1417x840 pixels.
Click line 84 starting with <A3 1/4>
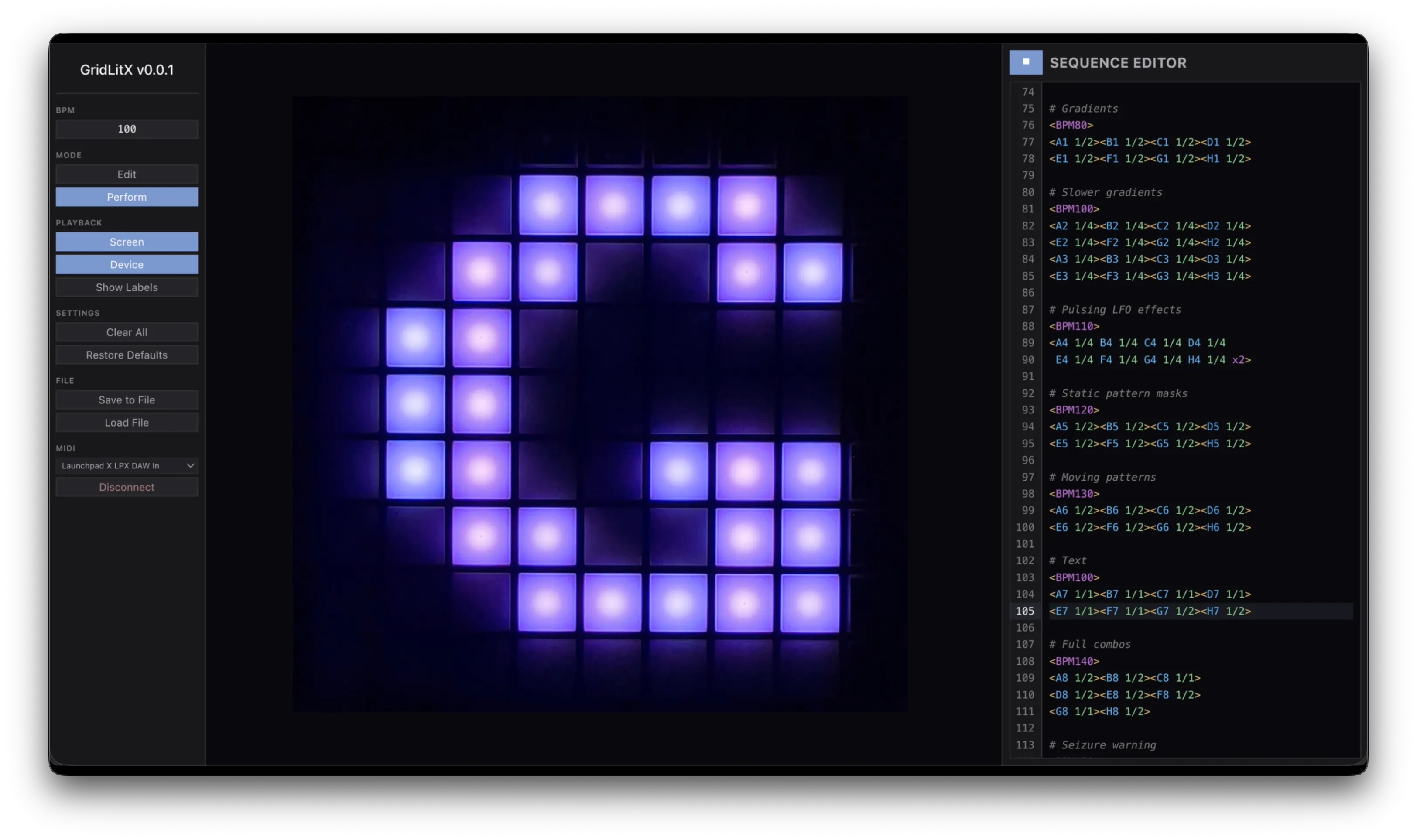coord(1149,259)
